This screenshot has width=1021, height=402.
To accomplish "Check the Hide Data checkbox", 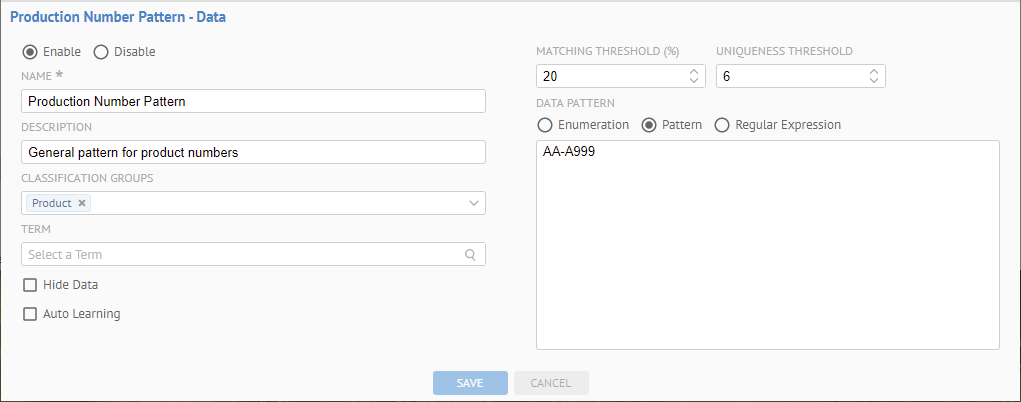I will 30,285.
